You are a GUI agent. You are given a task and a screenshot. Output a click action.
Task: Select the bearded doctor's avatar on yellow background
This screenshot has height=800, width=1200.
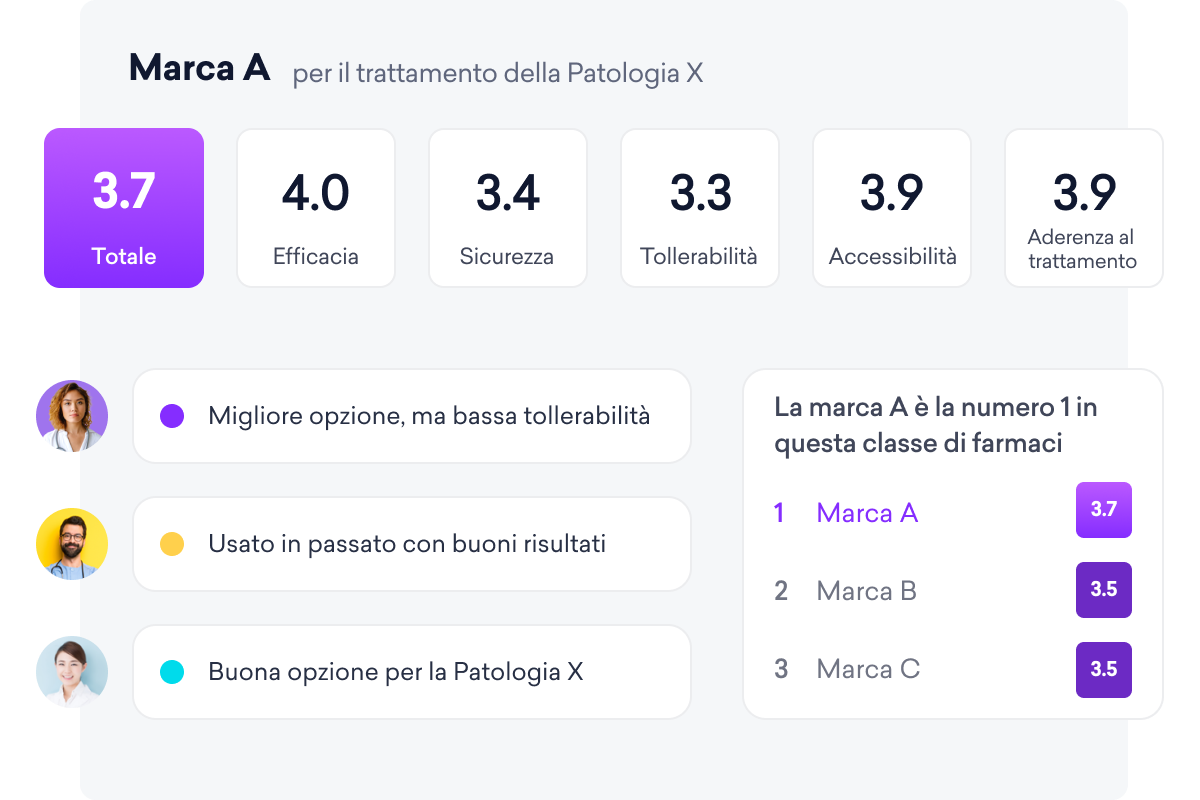(72, 544)
